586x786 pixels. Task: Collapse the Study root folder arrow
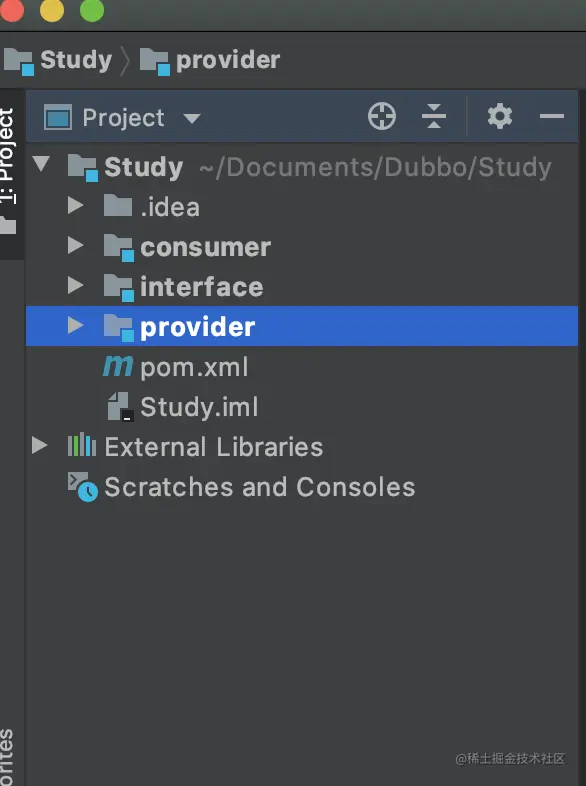click(x=41, y=163)
